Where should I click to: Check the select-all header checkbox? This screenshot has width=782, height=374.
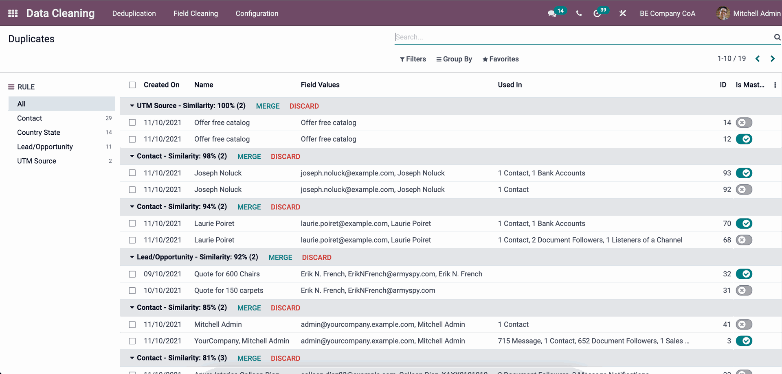pyautogui.click(x=132, y=85)
